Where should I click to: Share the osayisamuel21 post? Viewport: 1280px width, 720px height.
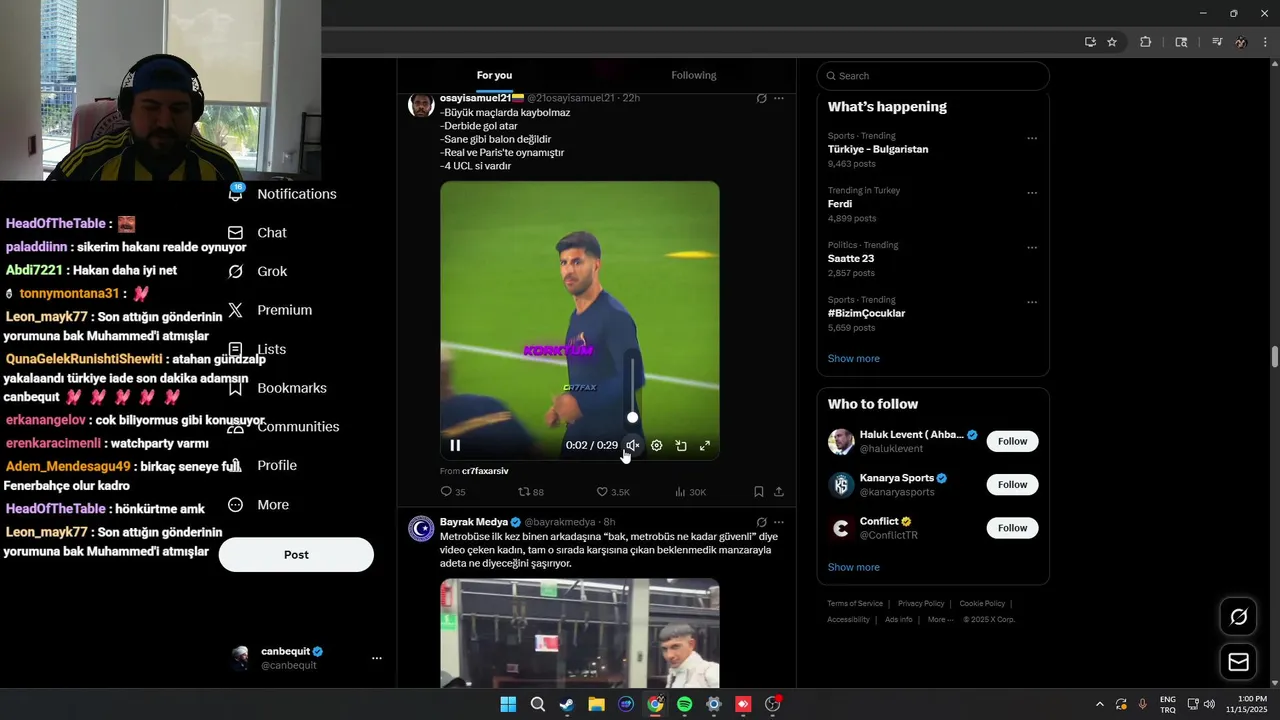(x=779, y=492)
